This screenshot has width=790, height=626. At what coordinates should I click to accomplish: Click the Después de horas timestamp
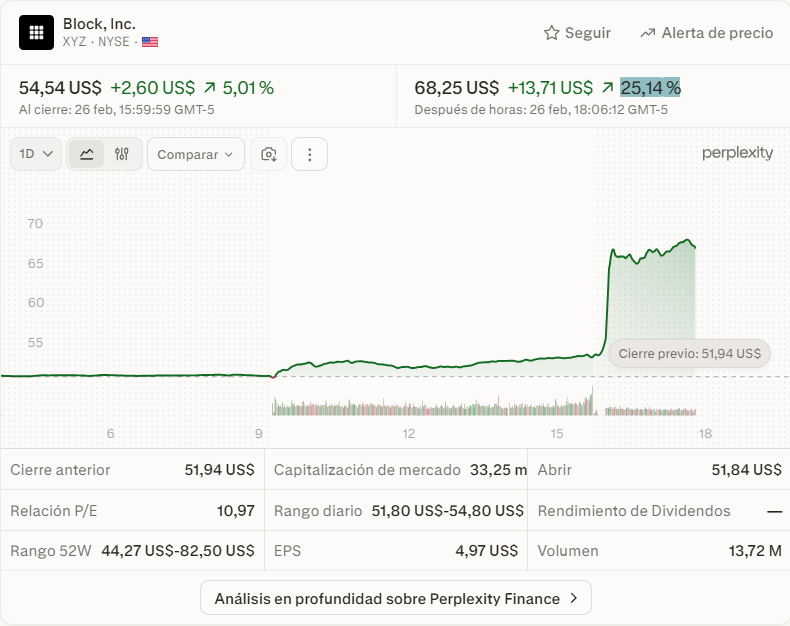[x=541, y=110]
